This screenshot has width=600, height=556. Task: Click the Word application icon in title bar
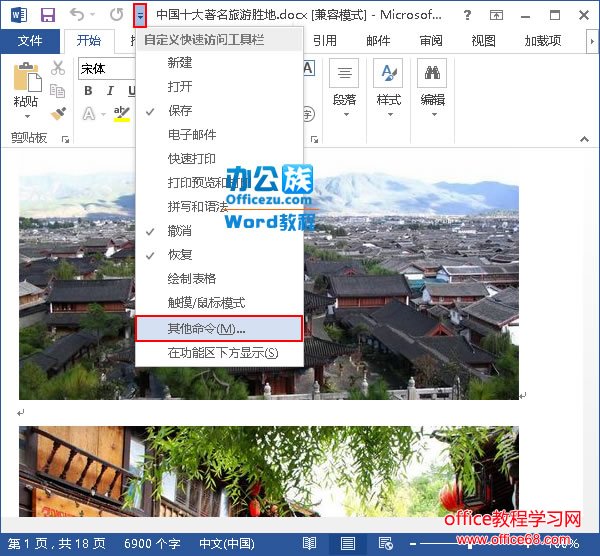[19, 15]
